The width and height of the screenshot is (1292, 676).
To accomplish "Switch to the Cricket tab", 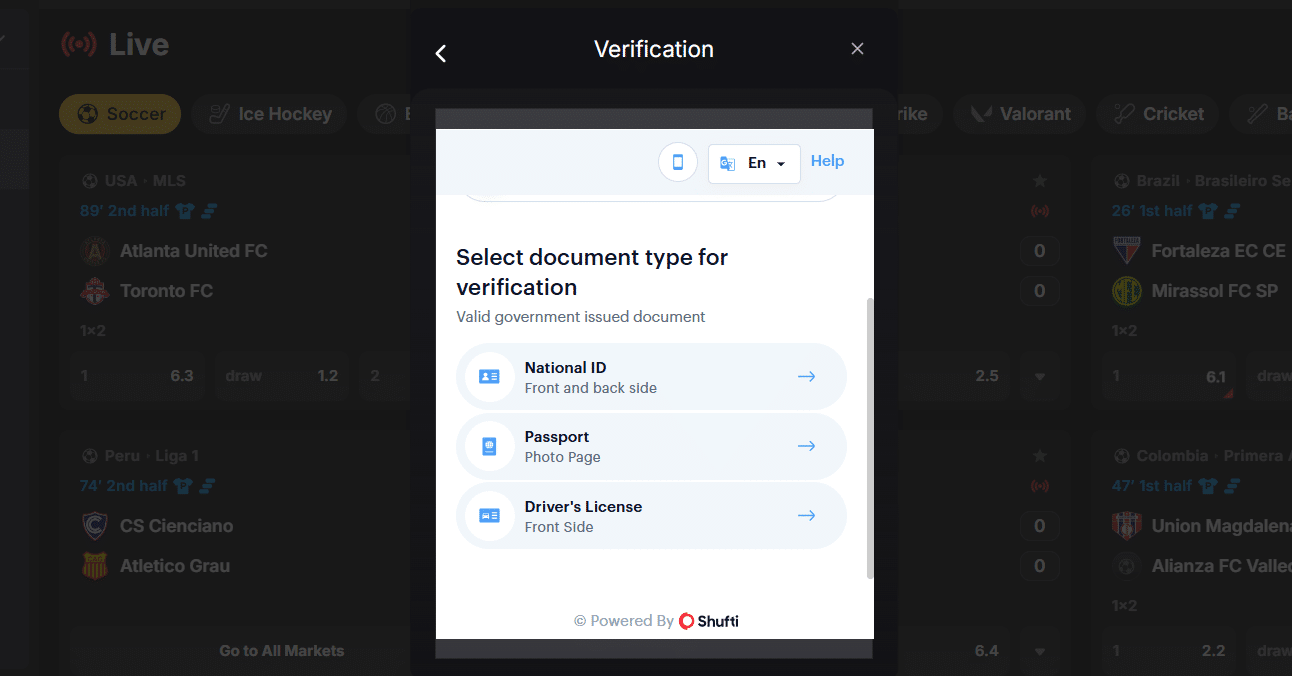I will [x=1157, y=114].
